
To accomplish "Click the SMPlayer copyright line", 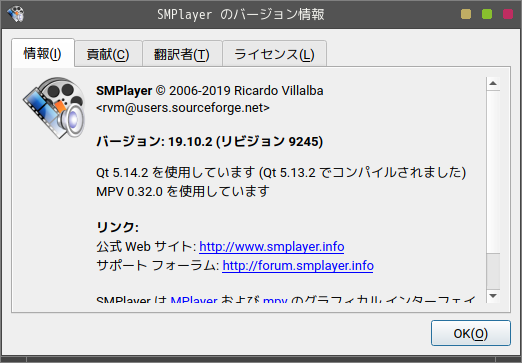I will [210, 91].
